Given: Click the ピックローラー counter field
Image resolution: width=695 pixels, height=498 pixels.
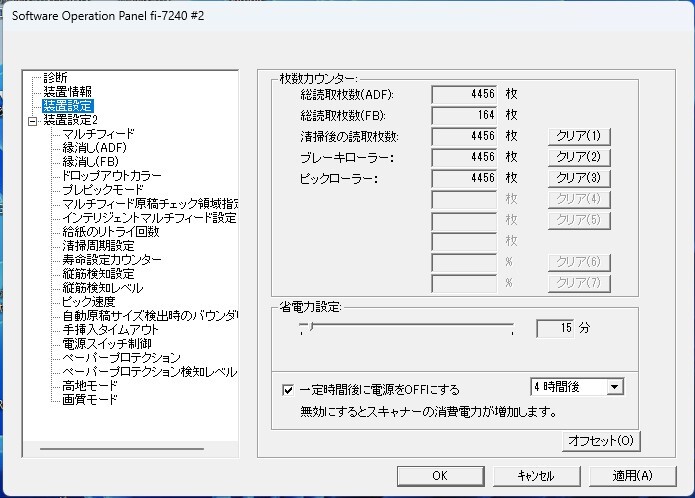Looking at the screenshot, I should tap(464, 178).
